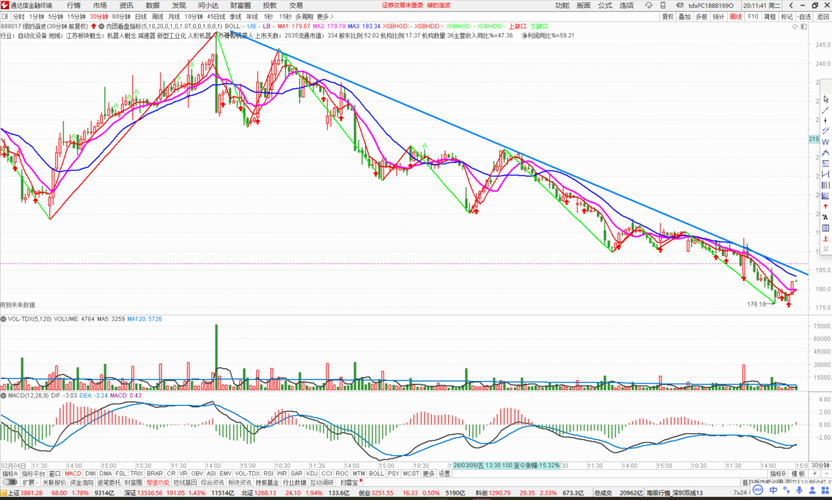Click the 返回 button
The height and width of the screenshot is (500, 832).
click(x=823, y=16)
